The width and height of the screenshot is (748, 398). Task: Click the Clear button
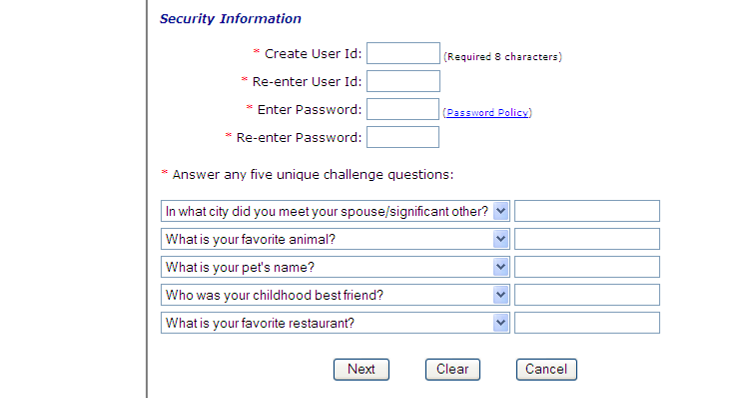[x=452, y=369]
